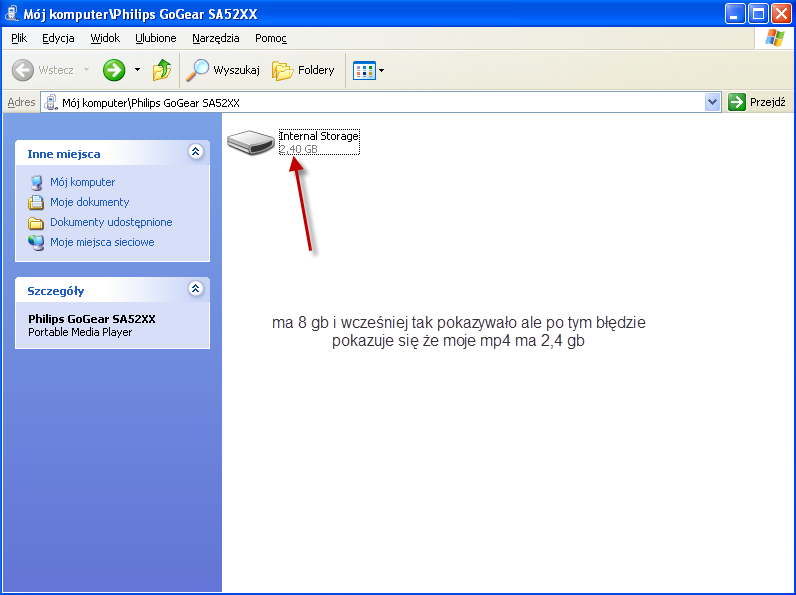
Task: Click Portable Media Player text
Action: click(80, 332)
